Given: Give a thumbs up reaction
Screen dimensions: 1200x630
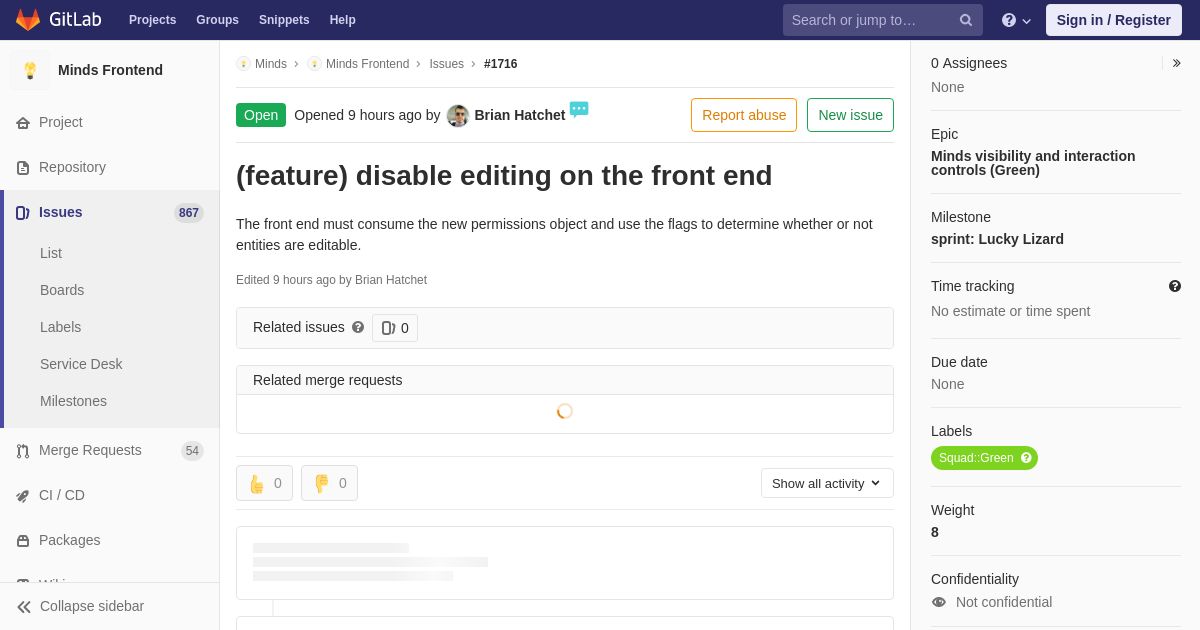Looking at the screenshot, I should coord(264,483).
